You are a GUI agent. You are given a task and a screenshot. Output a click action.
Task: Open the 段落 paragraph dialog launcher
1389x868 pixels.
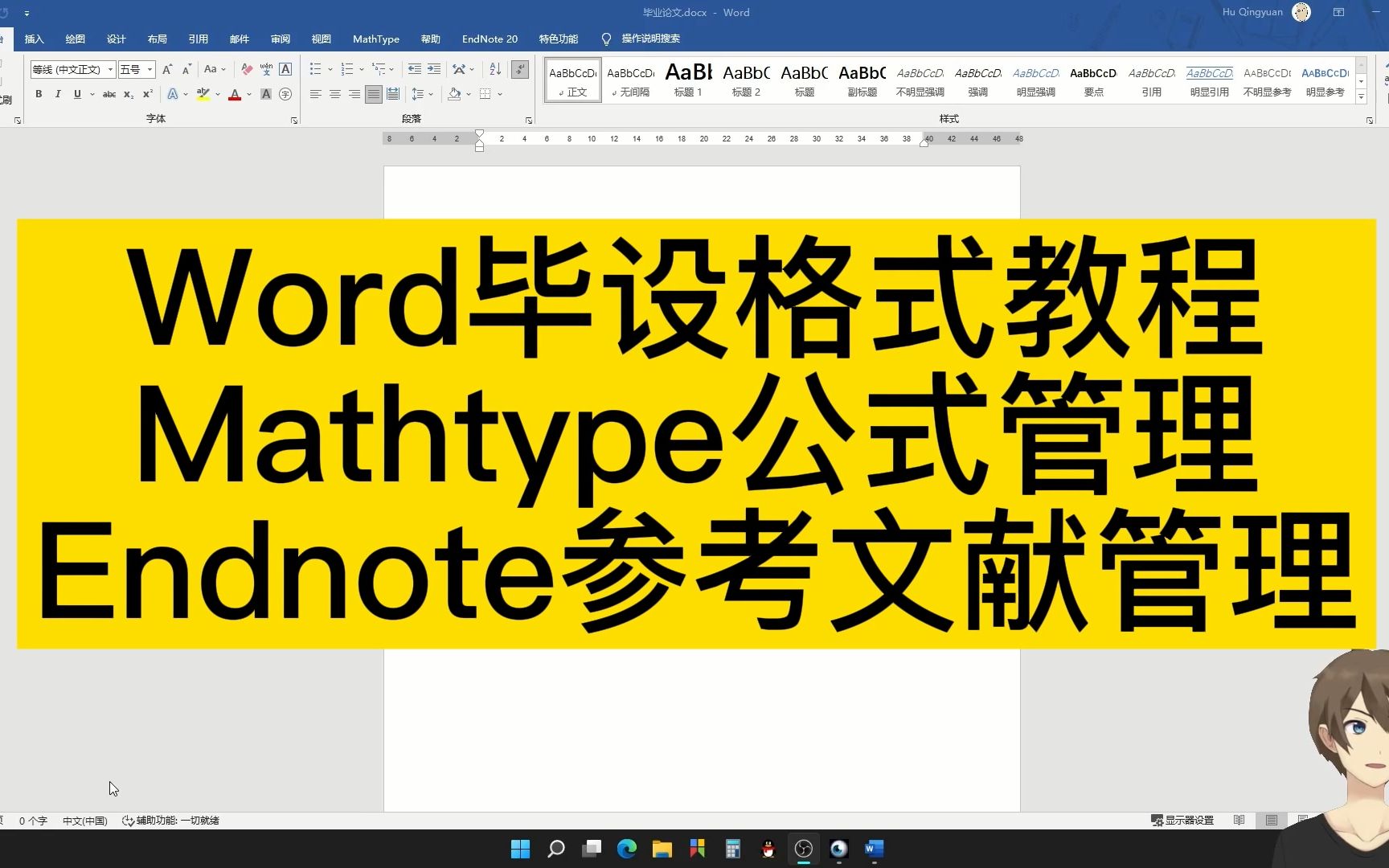[529, 121]
